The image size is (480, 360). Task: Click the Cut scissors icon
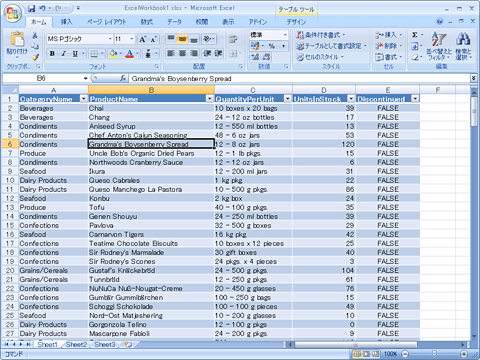tap(35, 35)
